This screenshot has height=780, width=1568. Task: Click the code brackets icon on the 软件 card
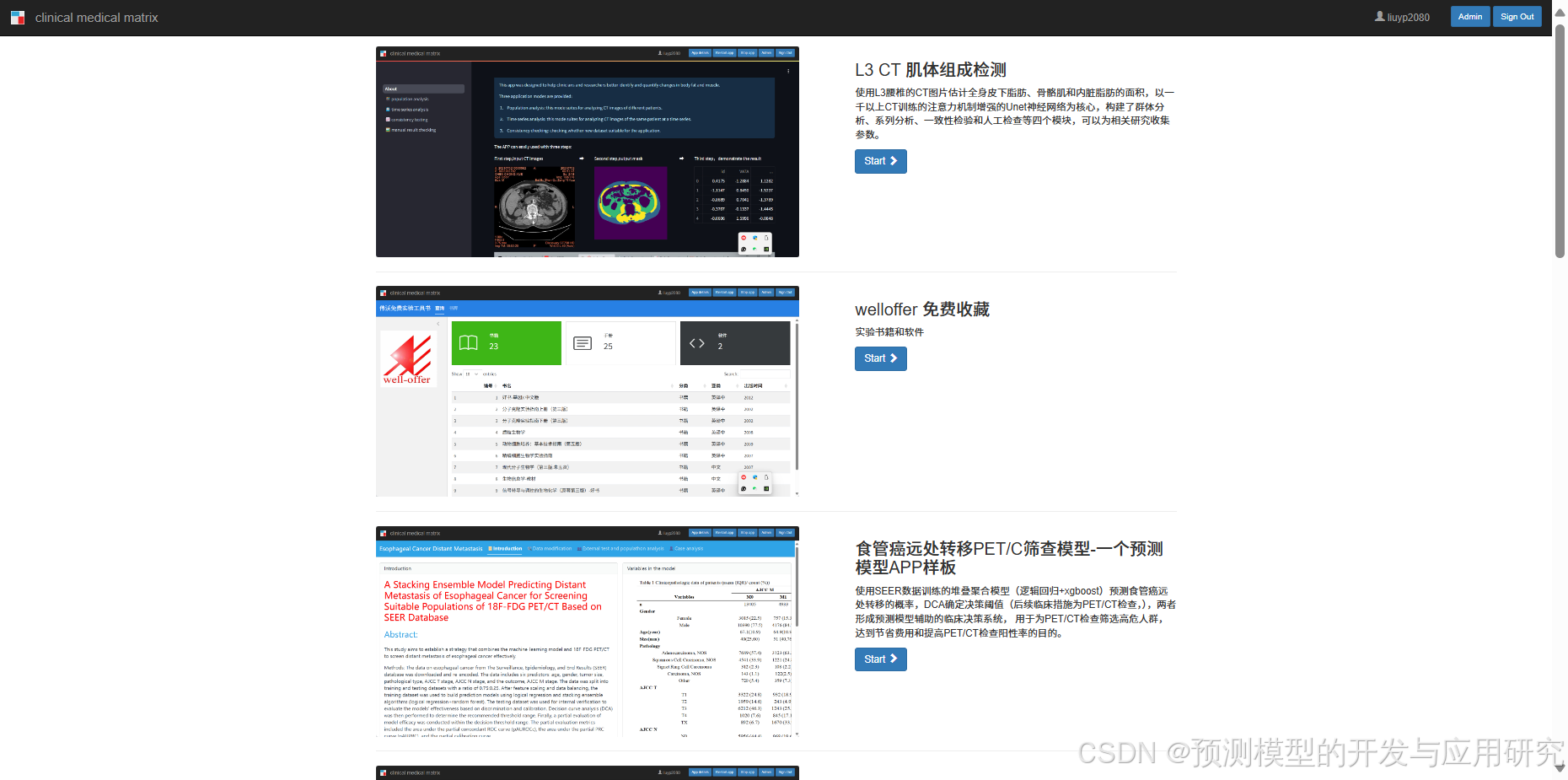697,343
